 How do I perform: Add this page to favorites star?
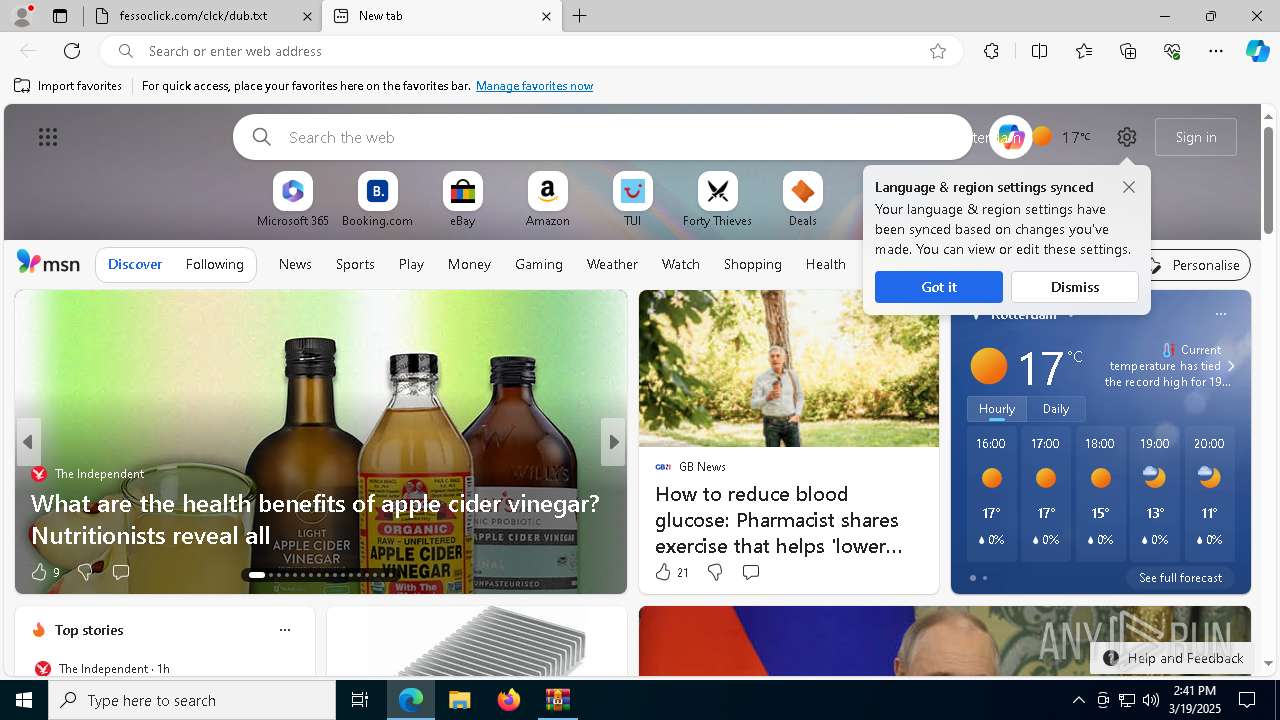tap(938, 51)
